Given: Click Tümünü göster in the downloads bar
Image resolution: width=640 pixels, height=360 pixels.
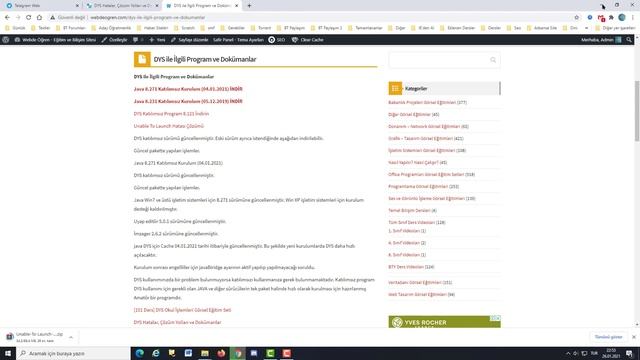Looking at the screenshot, I should click(608, 337).
